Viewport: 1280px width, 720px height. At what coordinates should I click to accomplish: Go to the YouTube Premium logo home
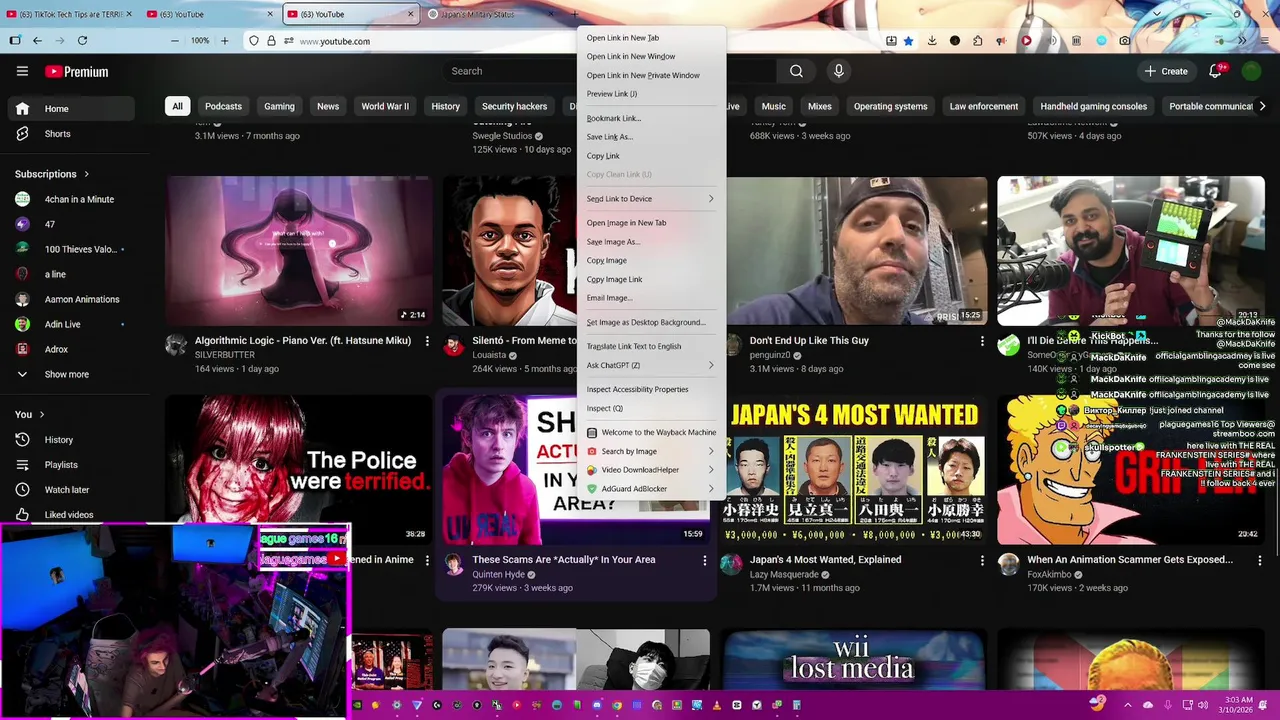[x=76, y=72]
